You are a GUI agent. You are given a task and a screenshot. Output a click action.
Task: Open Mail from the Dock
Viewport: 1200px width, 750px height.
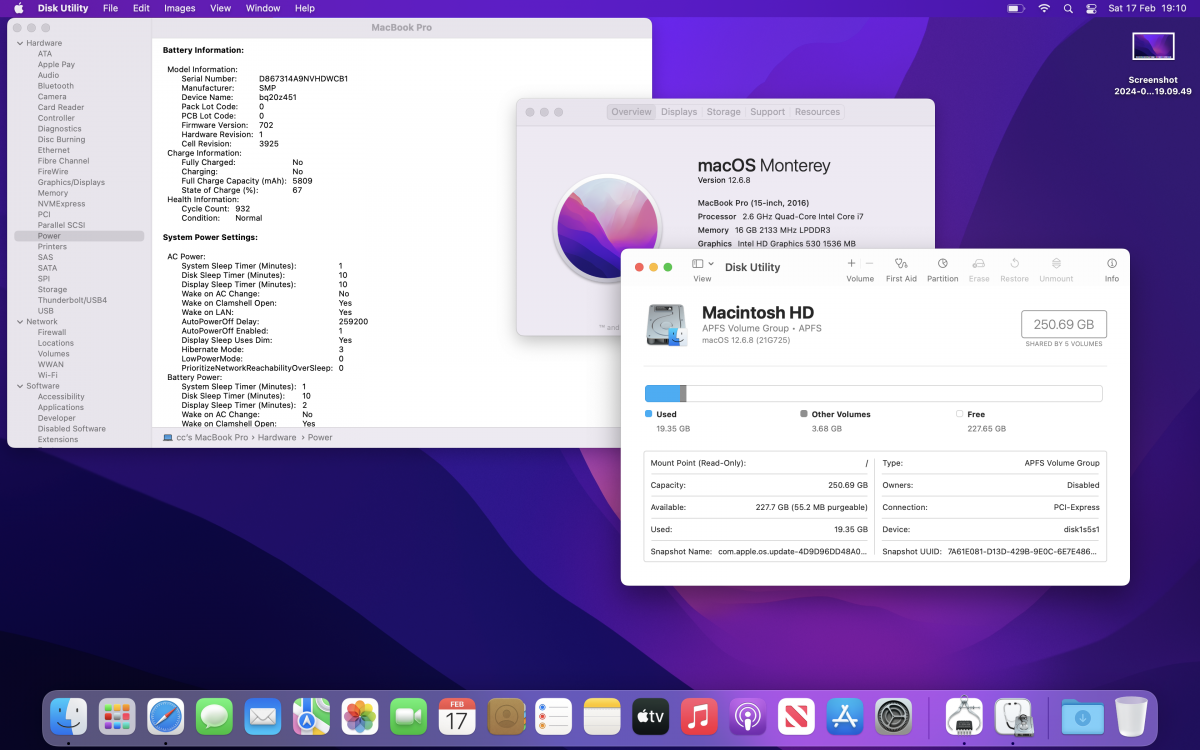coord(263,716)
